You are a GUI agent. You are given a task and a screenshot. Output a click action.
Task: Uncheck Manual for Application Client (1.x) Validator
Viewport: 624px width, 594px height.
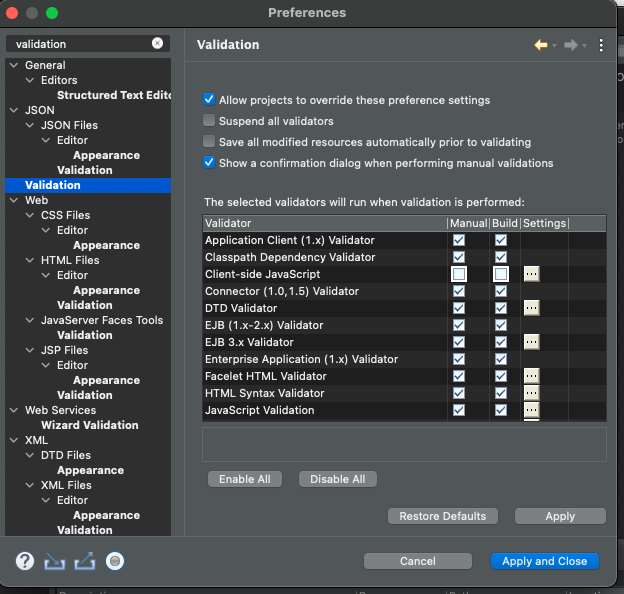tap(459, 240)
